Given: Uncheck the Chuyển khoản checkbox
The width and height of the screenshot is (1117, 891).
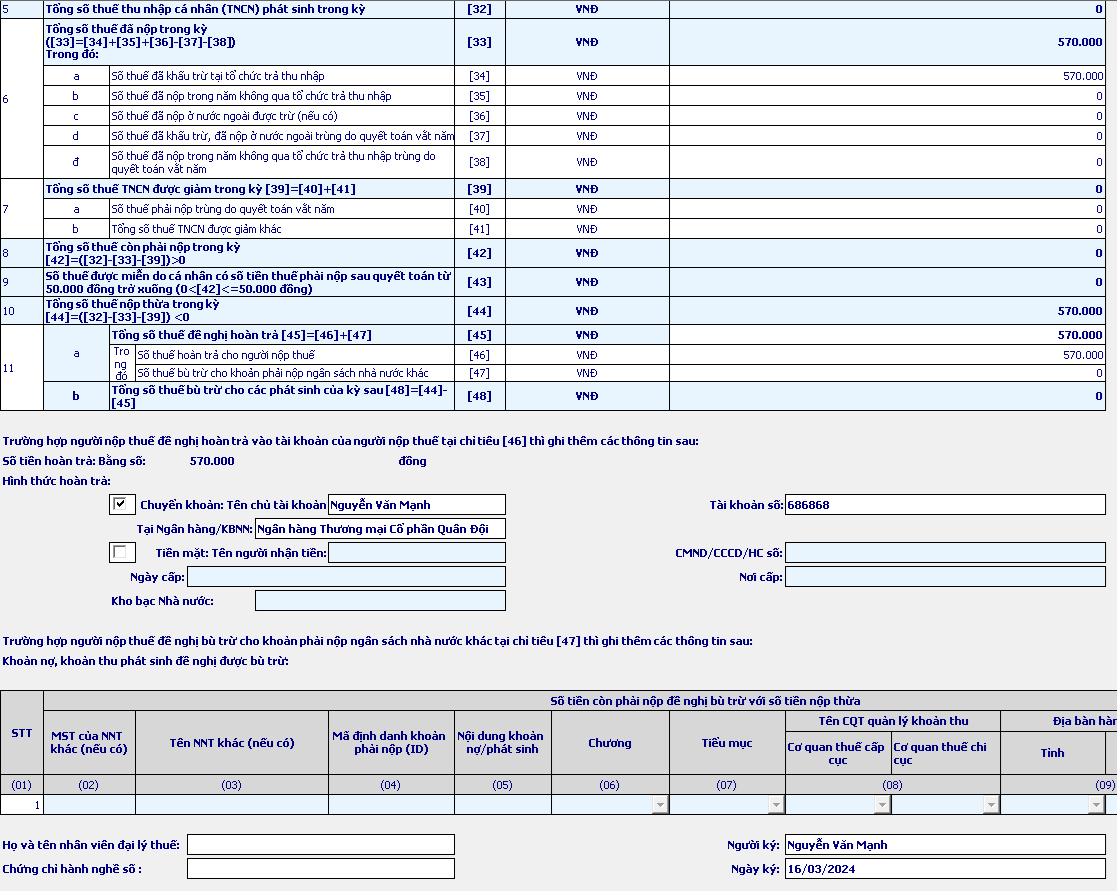Looking at the screenshot, I should click(122, 504).
